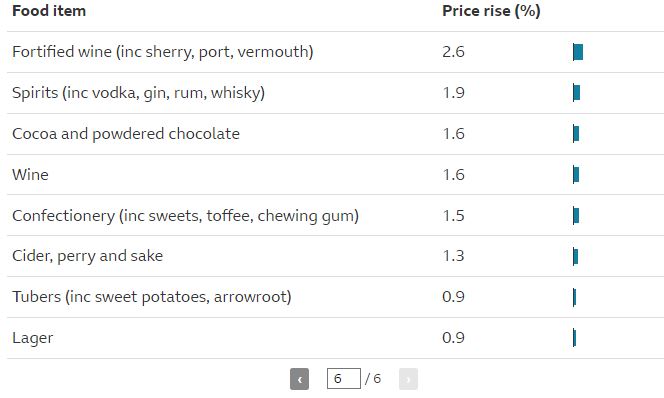Click the Wine 1.6 price value
Screen dimensions: 664x398
453,175
